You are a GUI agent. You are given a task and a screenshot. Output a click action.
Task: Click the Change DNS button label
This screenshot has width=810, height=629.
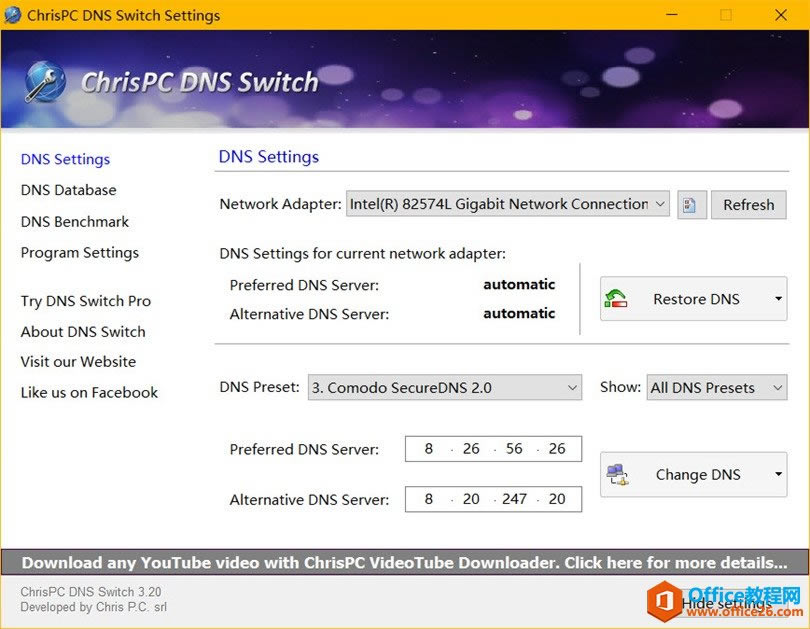(698, 475)
